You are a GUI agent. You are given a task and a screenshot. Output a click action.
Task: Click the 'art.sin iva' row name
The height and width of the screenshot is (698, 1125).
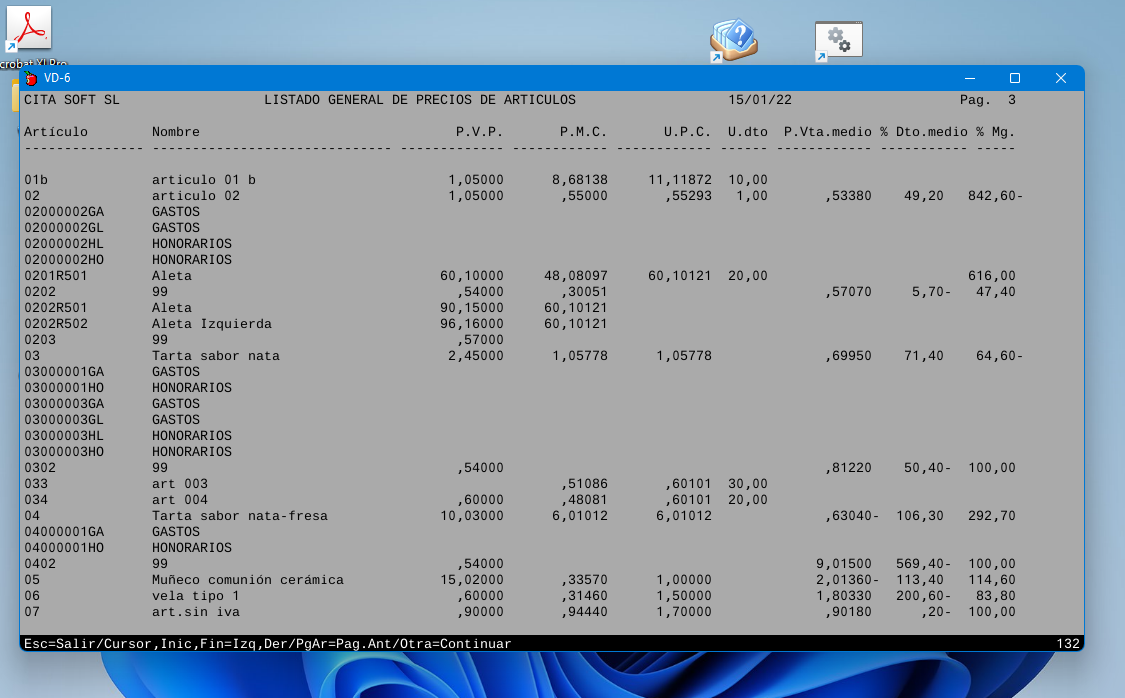click(195, 612)
